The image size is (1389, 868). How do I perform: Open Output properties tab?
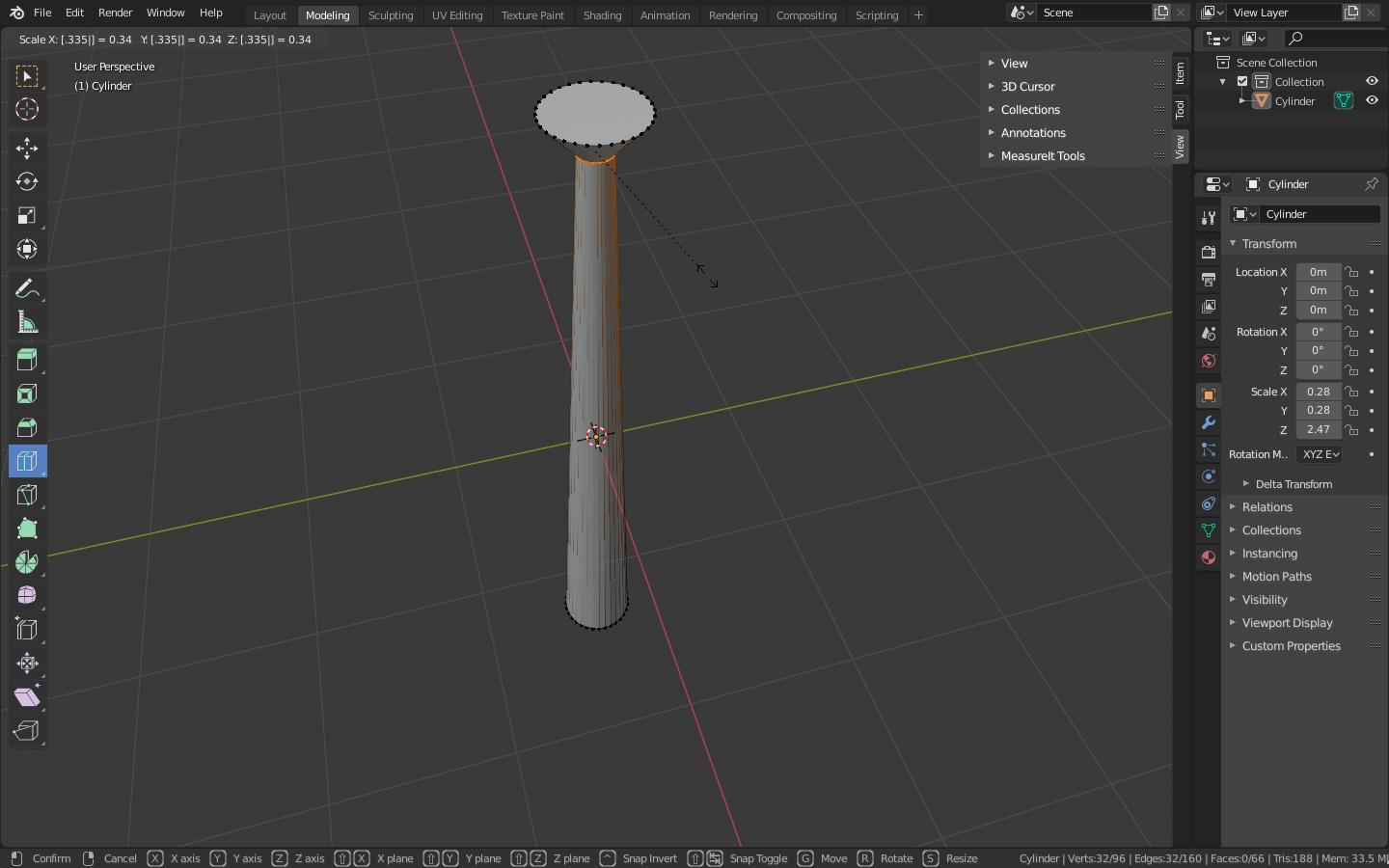pyautogui.click(x=1209, y=279)
